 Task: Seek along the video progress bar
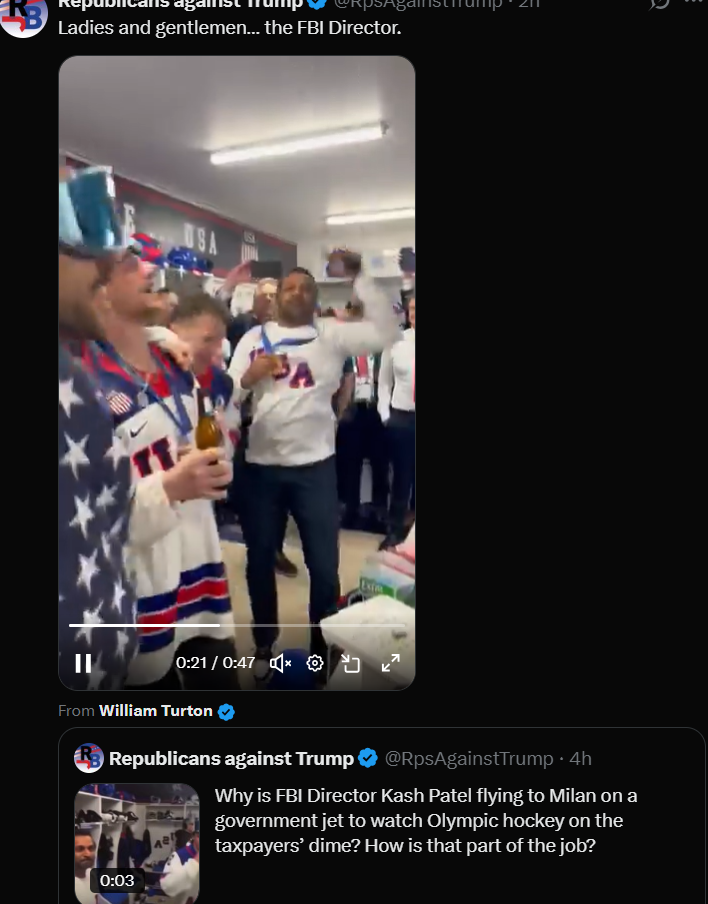[237, 625]
